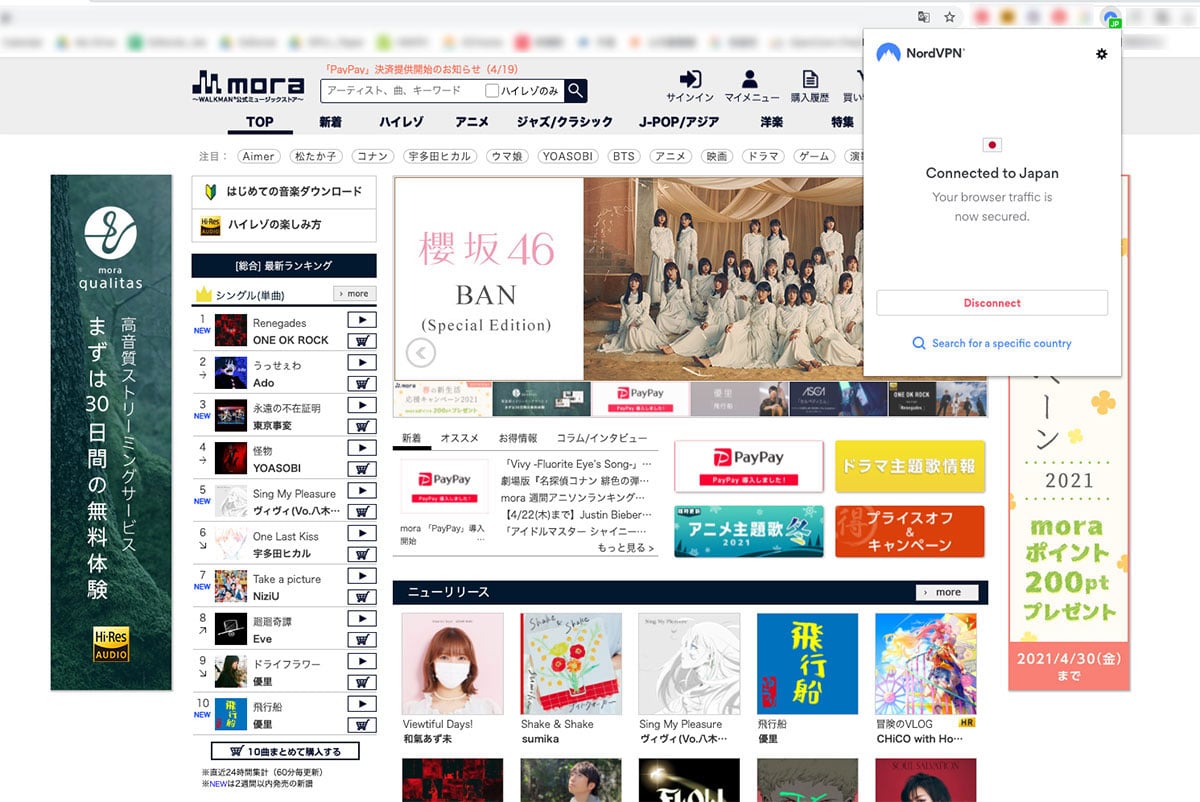This screenshot has width=1200, height=802.
Task: Play preview of 永遠の不在証明
Action: (x=361, y=405)
